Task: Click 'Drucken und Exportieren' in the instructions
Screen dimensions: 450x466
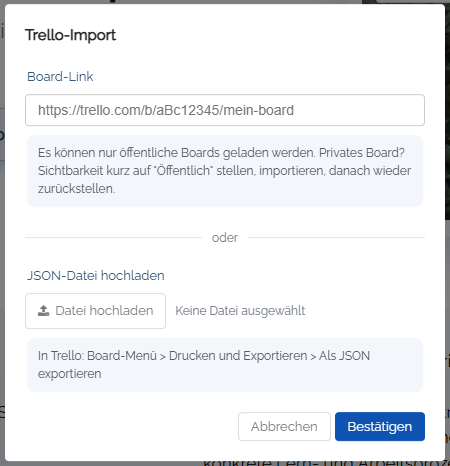Action: point(238,356)
